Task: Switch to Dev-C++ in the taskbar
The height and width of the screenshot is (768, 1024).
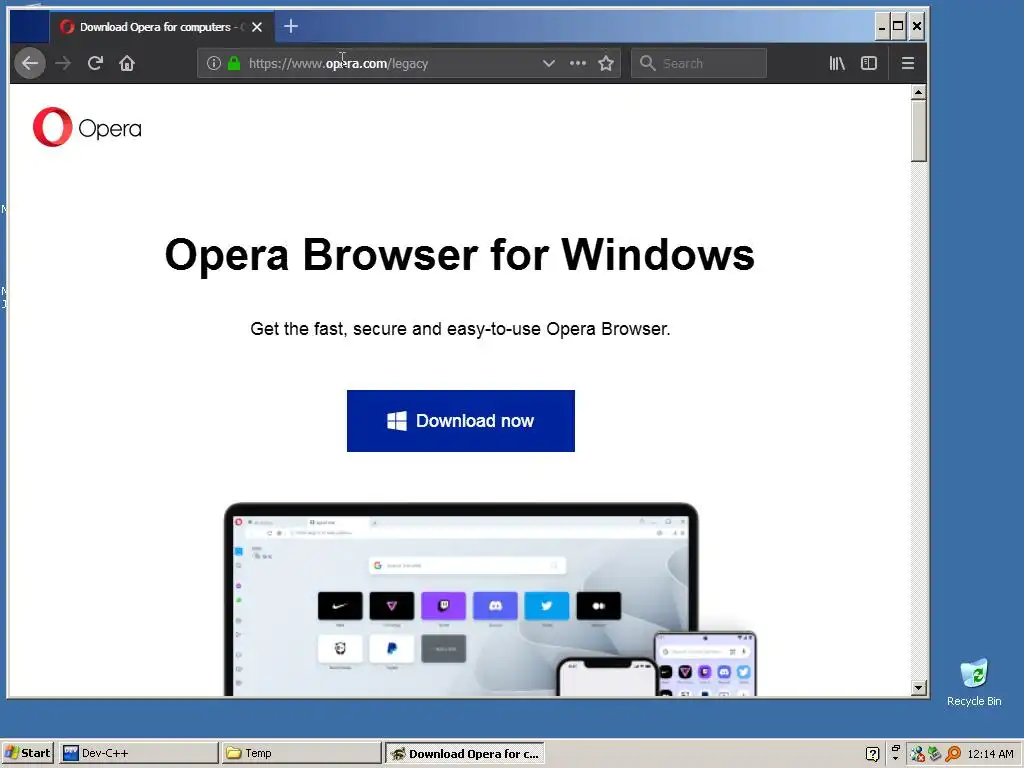Action: [138, 753]
